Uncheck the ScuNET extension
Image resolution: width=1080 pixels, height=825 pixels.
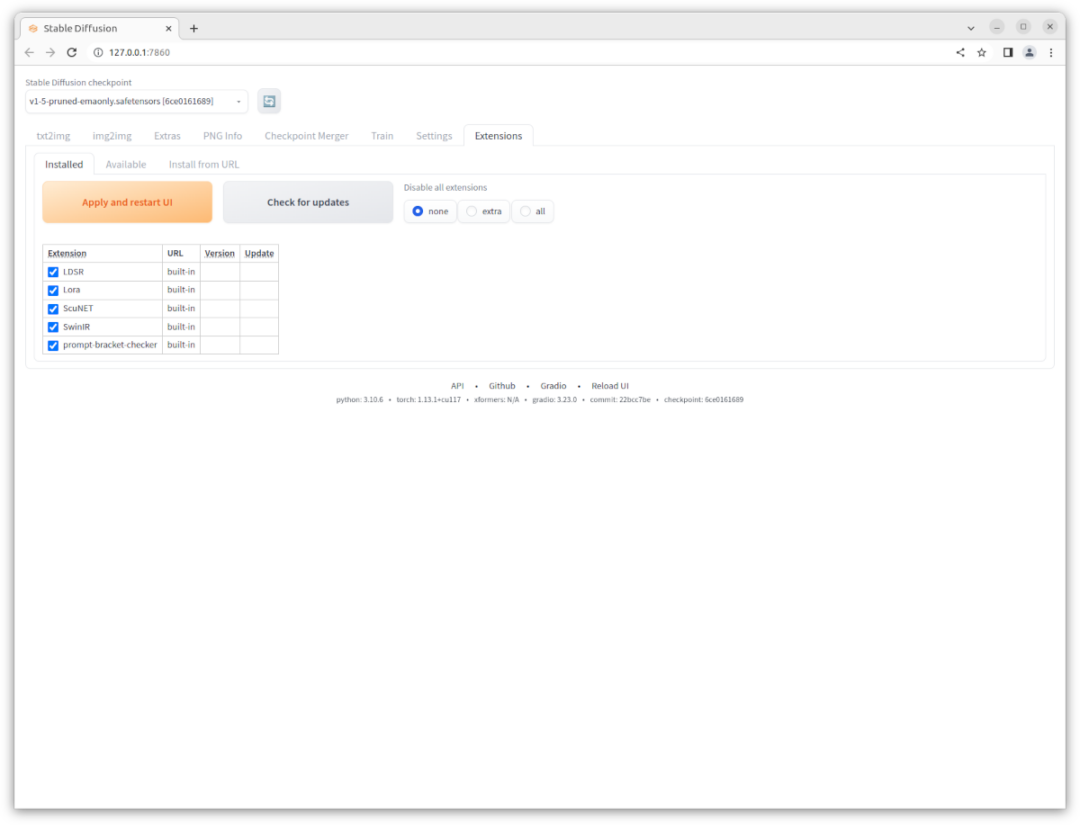pyautogui.click(x=52, y=308)
